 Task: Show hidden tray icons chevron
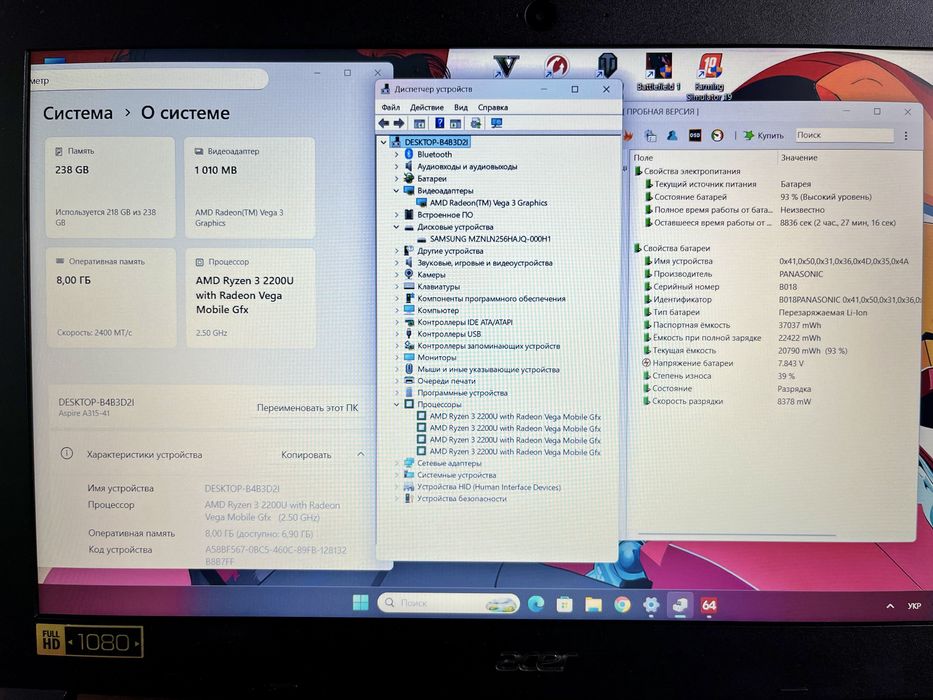[x=890, y=606]
